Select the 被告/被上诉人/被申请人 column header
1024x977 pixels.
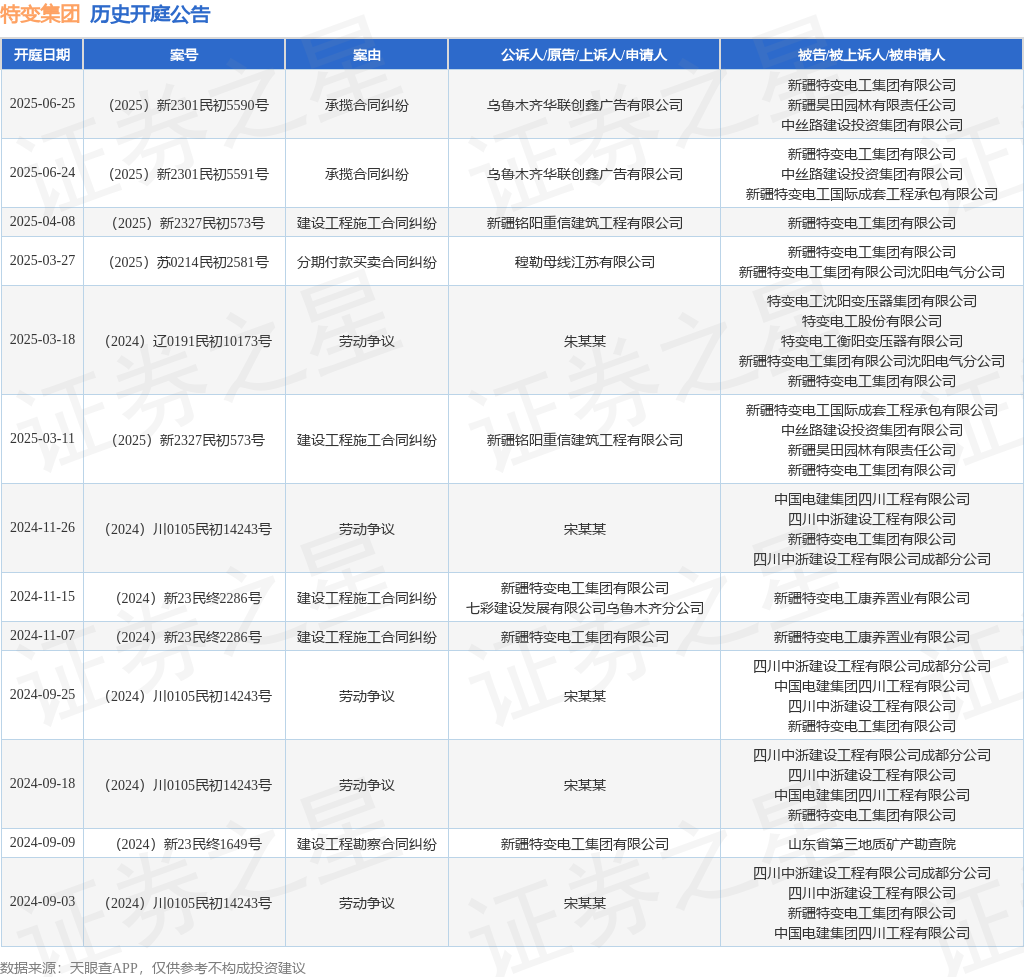(x=871, y=55)
